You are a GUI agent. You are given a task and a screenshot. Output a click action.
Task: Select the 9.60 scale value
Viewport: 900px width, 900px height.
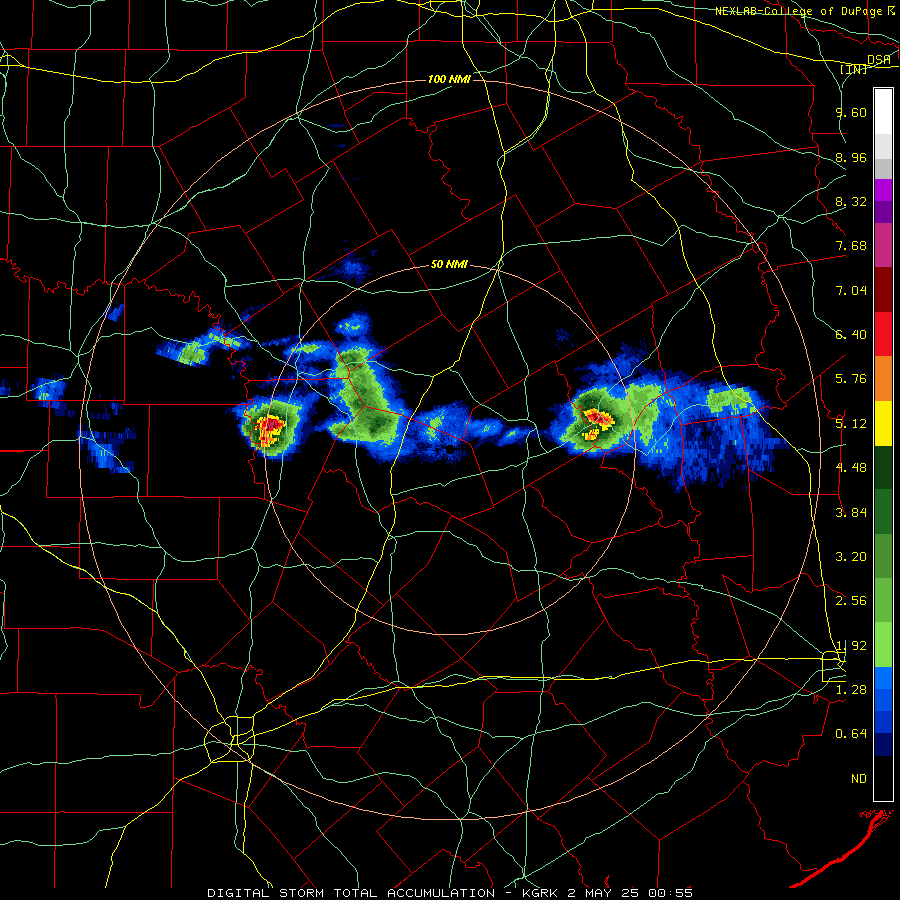tap(851, 112)
